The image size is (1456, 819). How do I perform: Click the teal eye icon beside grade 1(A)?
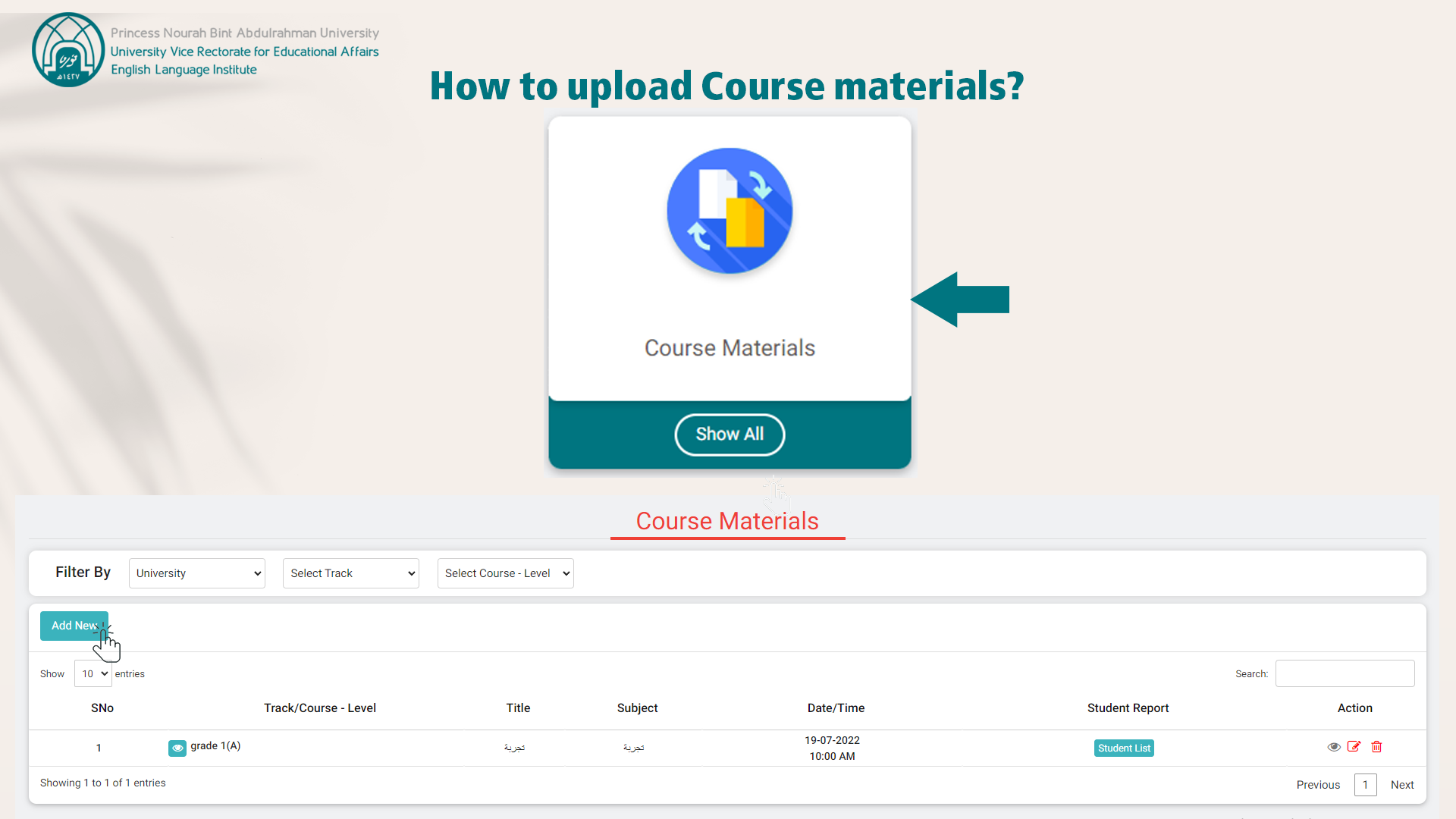pos(177,748)
